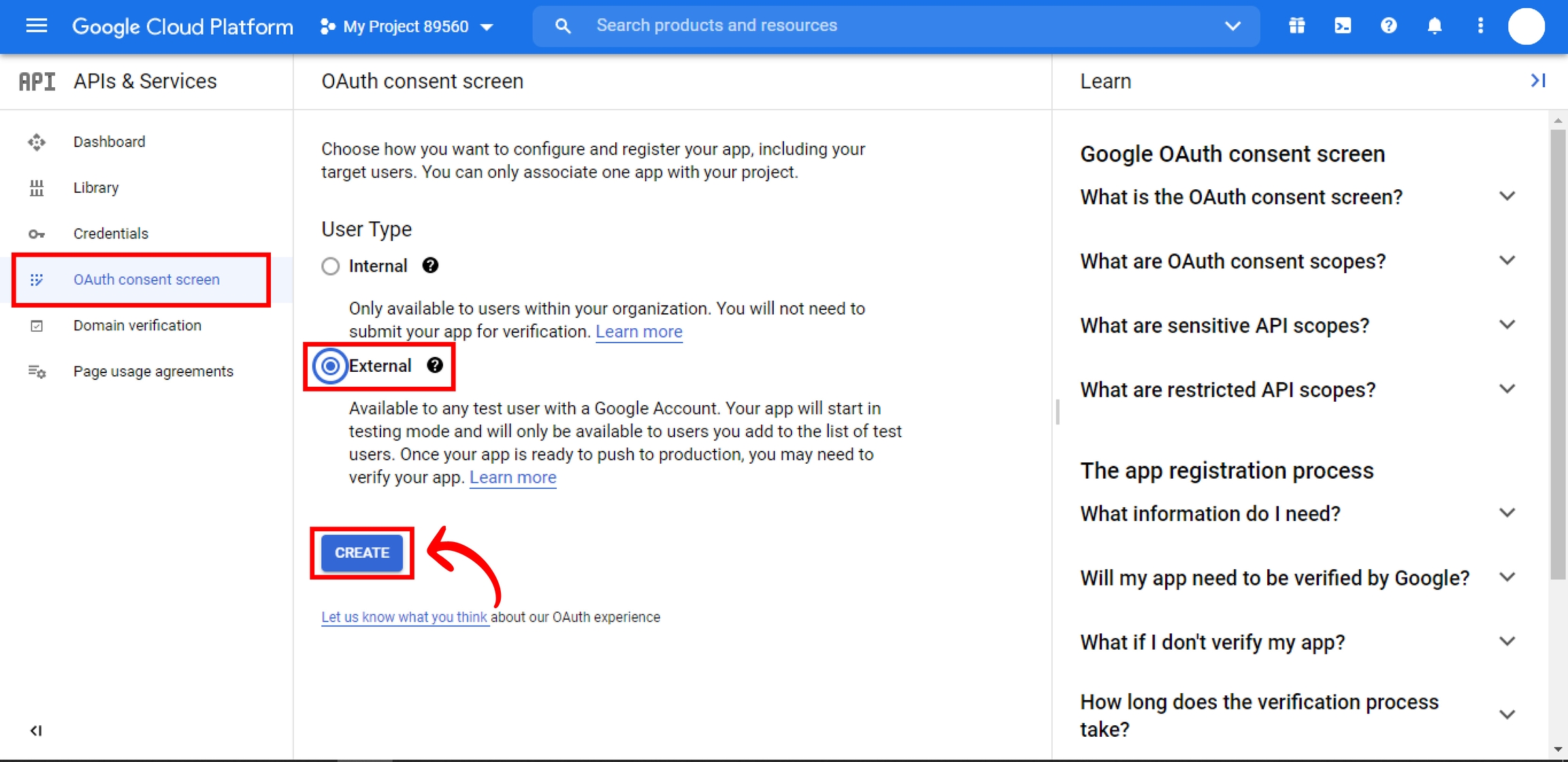This screenshot has height=762, width=1568.
Task: Open the three-dot settings menu in top bar
Action: tap(1480, 26)
